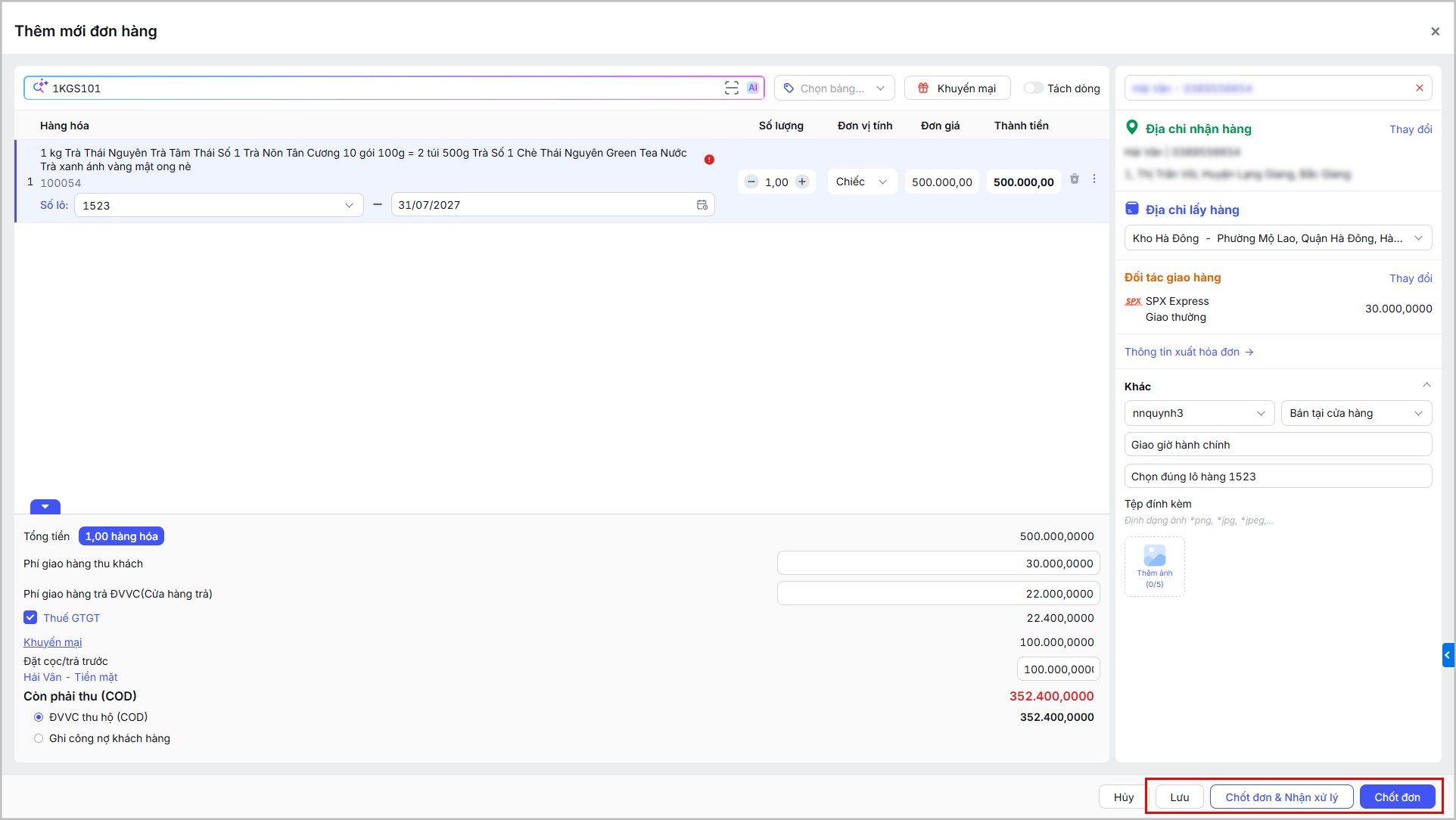This screenshot has width=1456, height=820.
Task: Expand the Kho Hà Đông pickup dropdown
Action: [1278, 238]
